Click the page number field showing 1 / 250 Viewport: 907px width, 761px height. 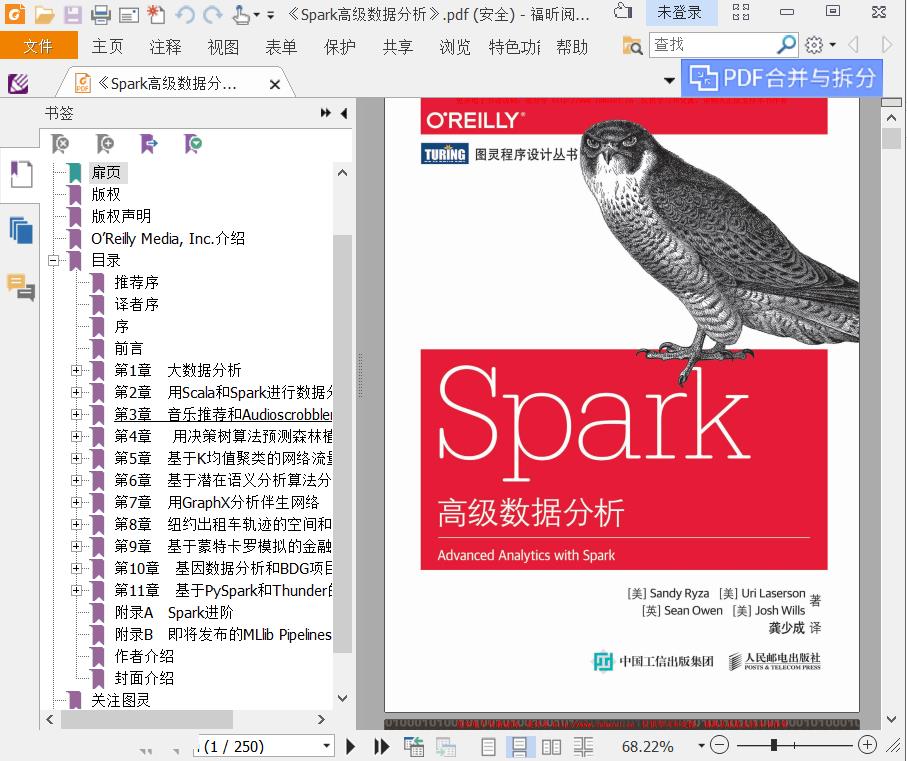260,747
